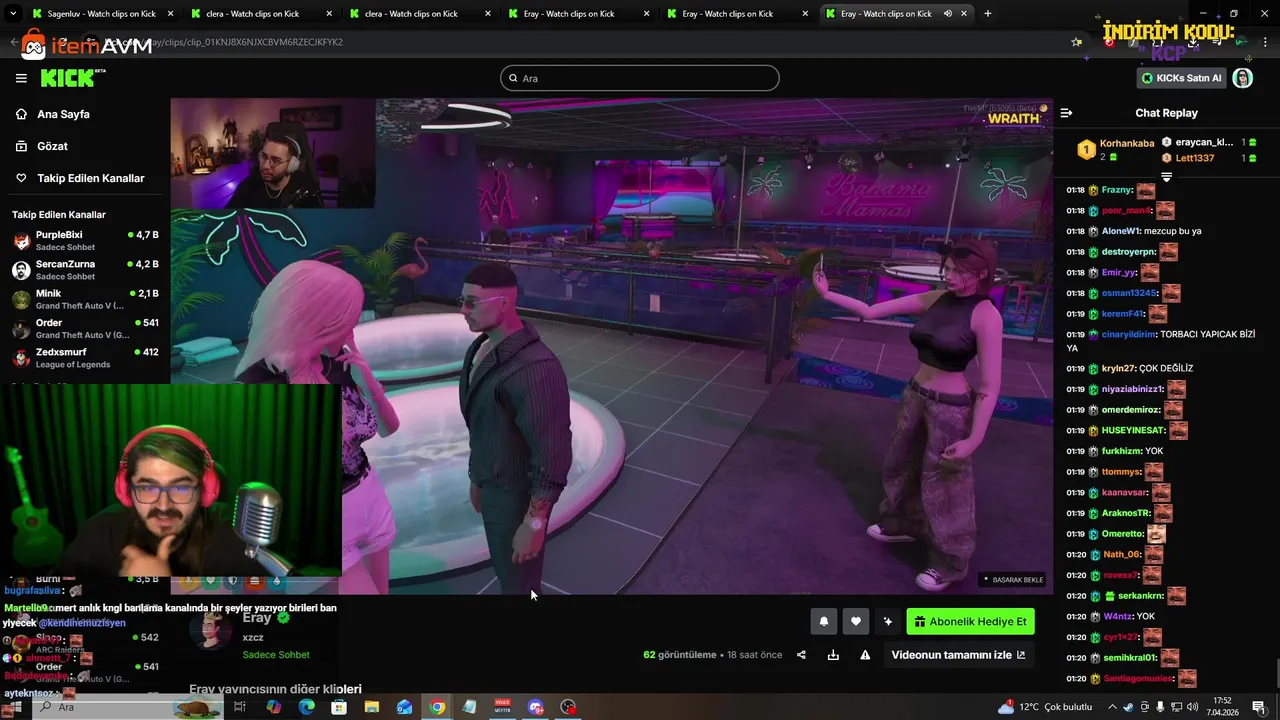Mute the active Eray tab audio
Screen dimensions: 1280x720
click(x=947, y=14)
